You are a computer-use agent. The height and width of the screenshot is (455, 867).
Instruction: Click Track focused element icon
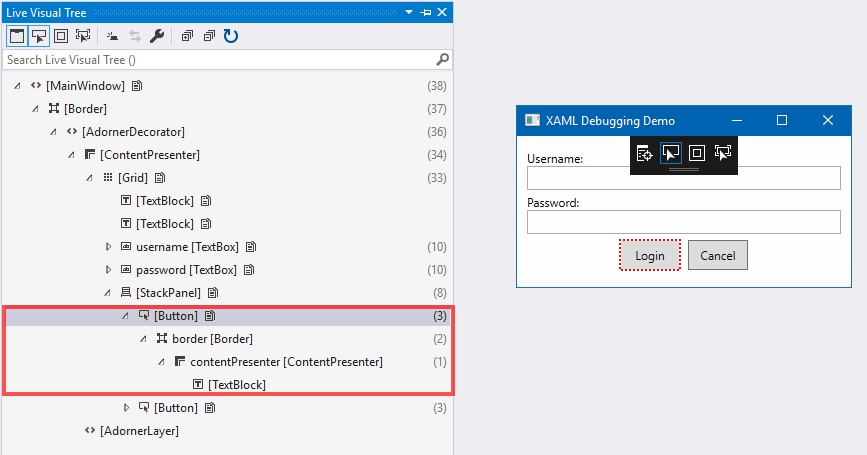pyautogui.click(x=83, y=36)
